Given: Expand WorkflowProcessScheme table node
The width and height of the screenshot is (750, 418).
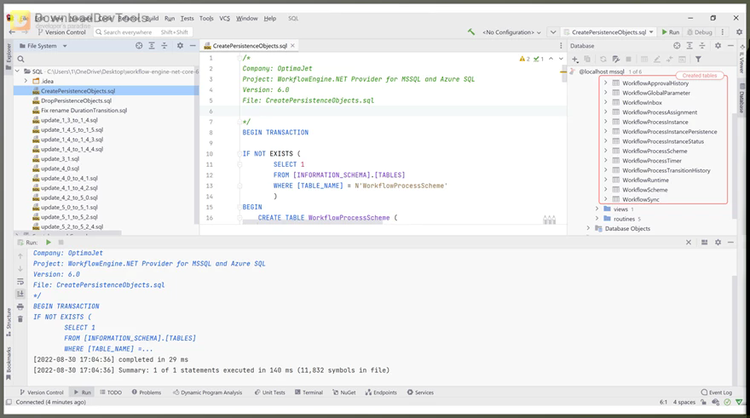Looking at the screenshot, I should [606, 151].
